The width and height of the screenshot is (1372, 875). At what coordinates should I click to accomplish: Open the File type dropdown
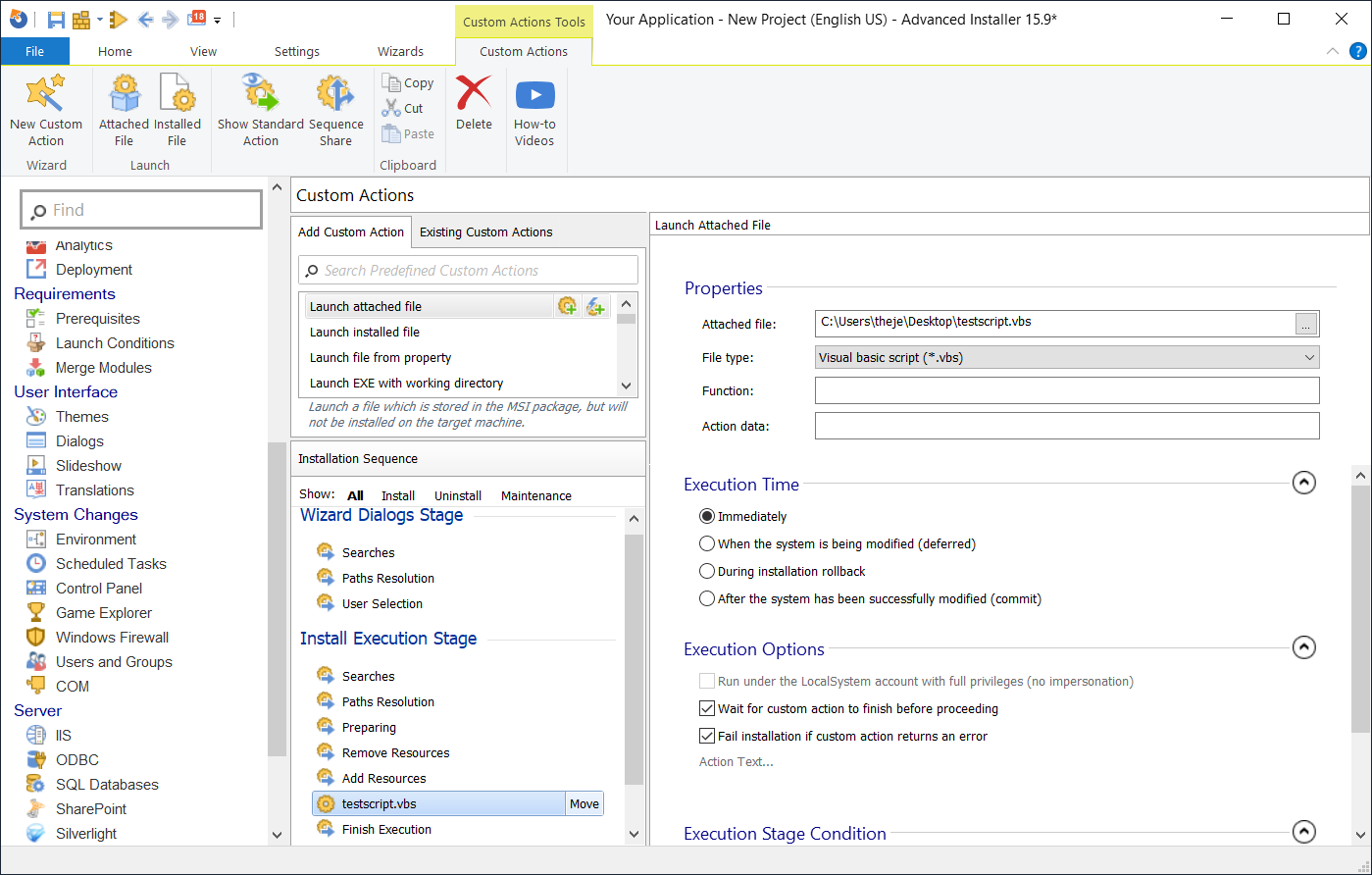point(1067,358)
